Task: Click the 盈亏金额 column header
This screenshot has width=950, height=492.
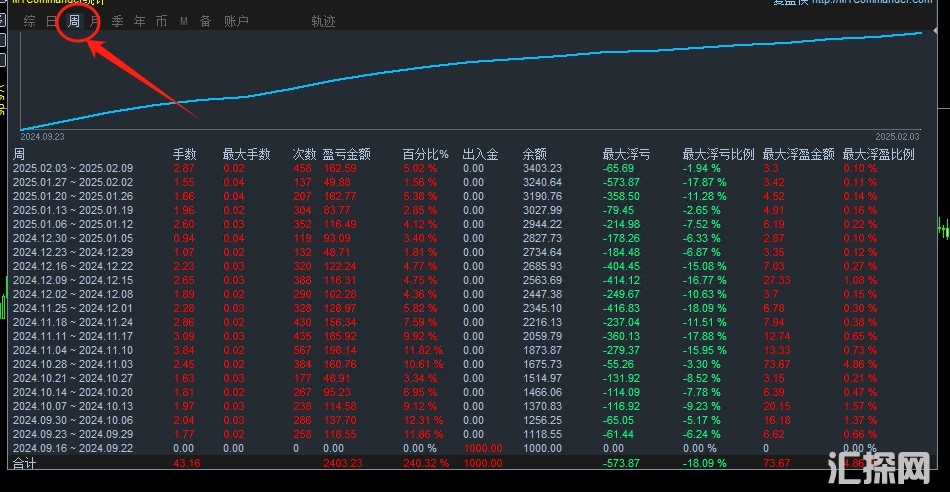Action: click(x=346, y=154)
